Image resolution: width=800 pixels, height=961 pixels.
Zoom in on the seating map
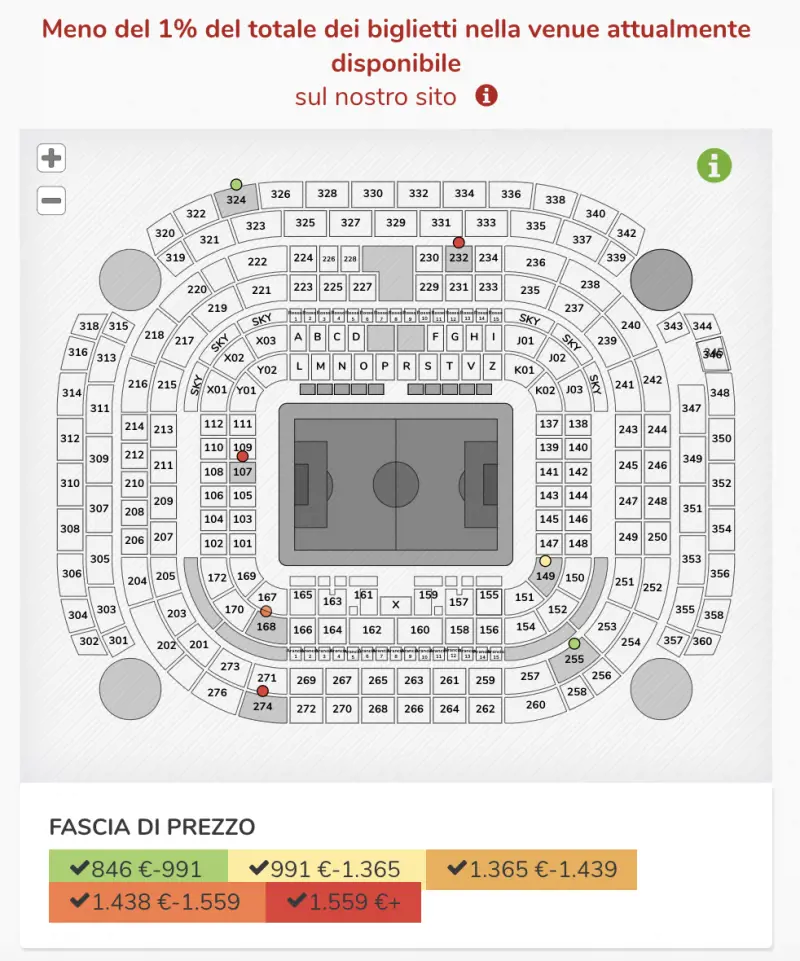[51, 158]
